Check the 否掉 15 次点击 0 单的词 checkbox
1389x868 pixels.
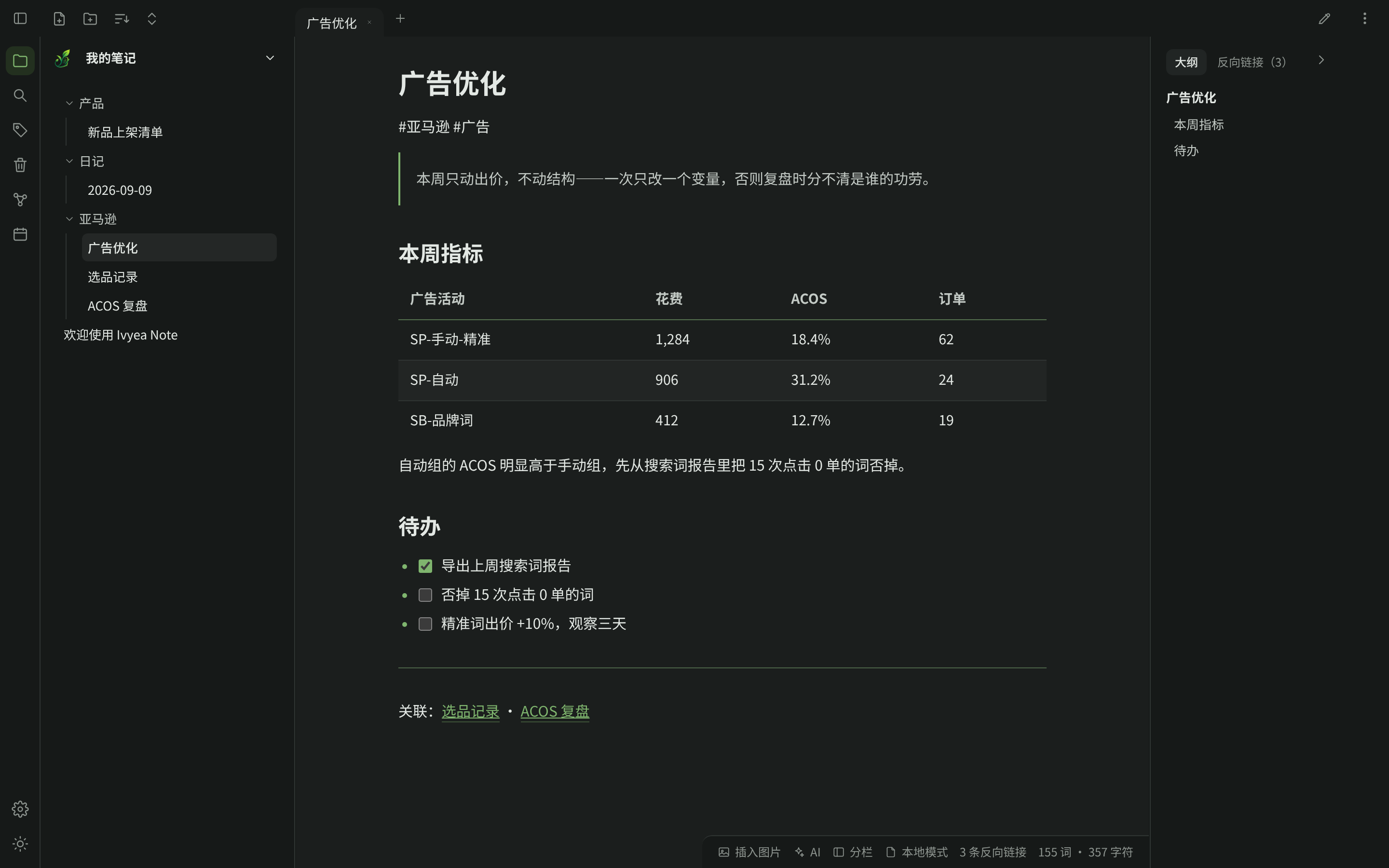click(425, 595)
